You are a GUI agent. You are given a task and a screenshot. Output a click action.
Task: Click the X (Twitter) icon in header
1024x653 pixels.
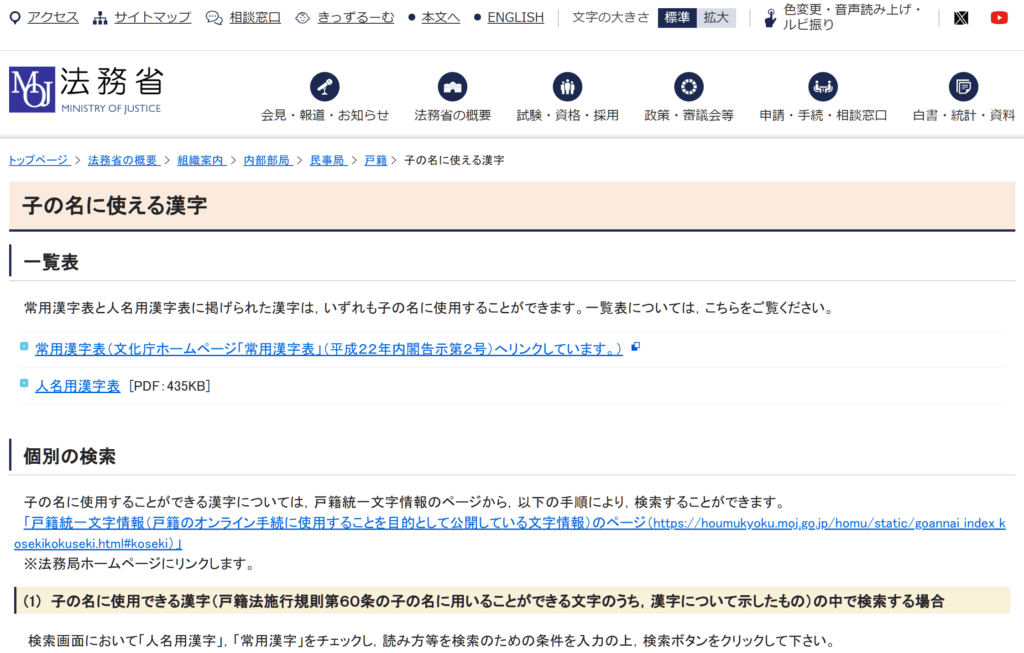961,17
